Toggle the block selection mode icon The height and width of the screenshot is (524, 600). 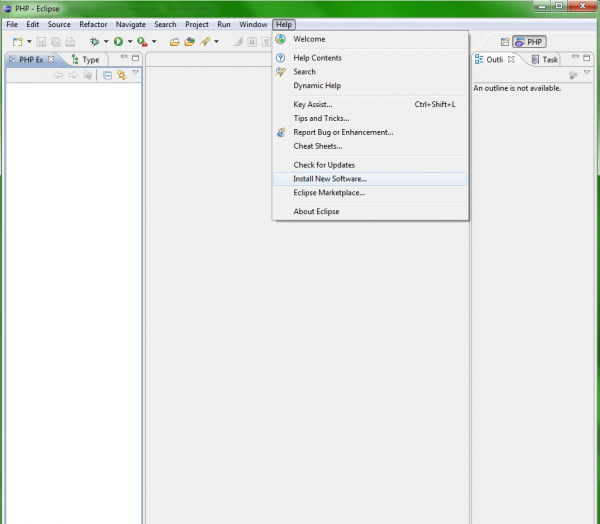(x=252, y=42)
